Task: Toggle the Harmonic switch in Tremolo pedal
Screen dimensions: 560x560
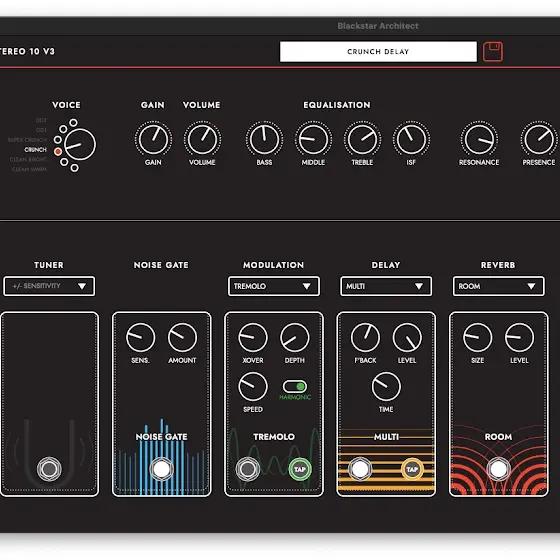Action: click(x=295, y=386)
